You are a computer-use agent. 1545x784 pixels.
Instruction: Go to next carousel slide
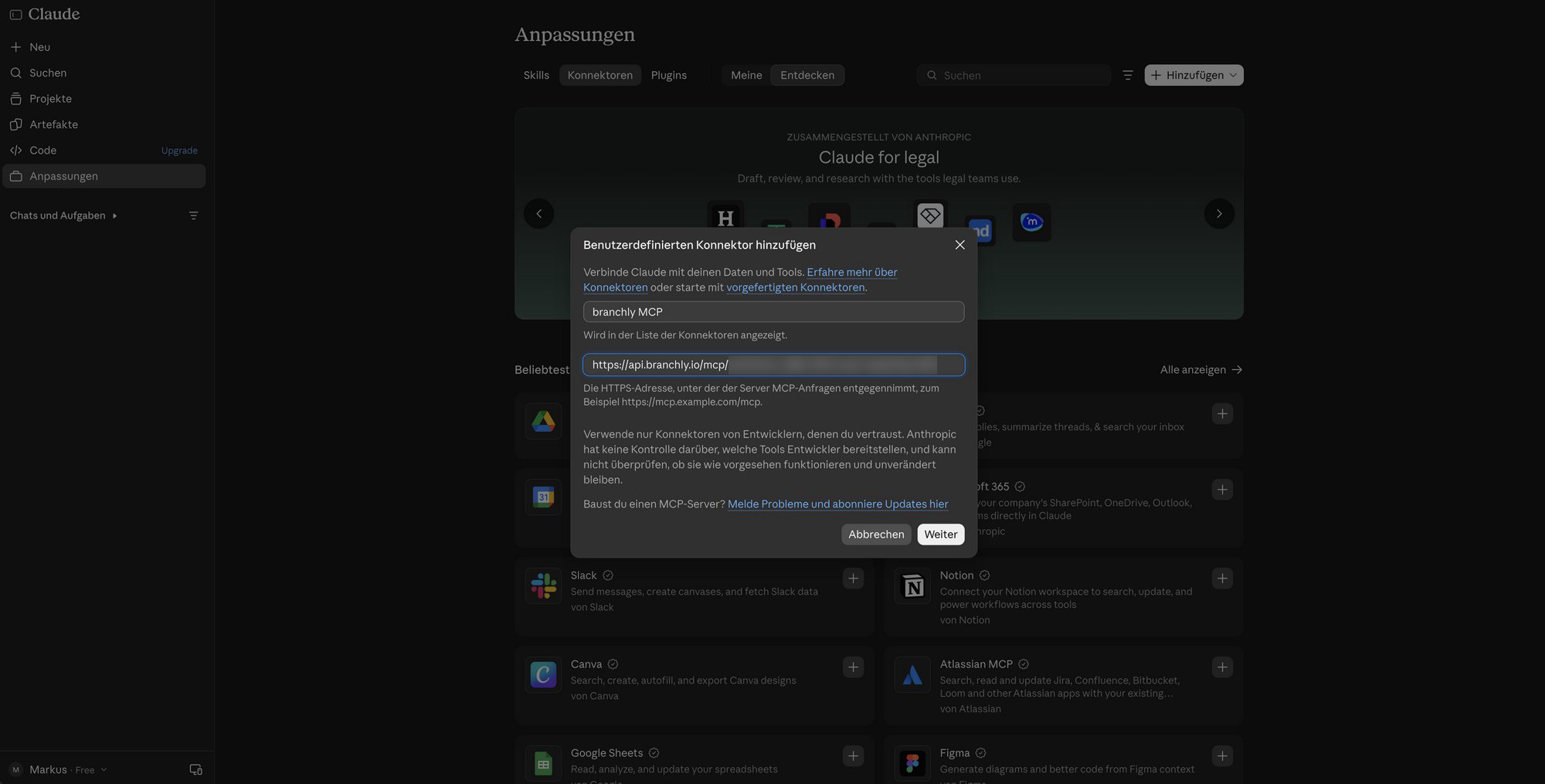pyautogui.click(x=1219, y=214)
